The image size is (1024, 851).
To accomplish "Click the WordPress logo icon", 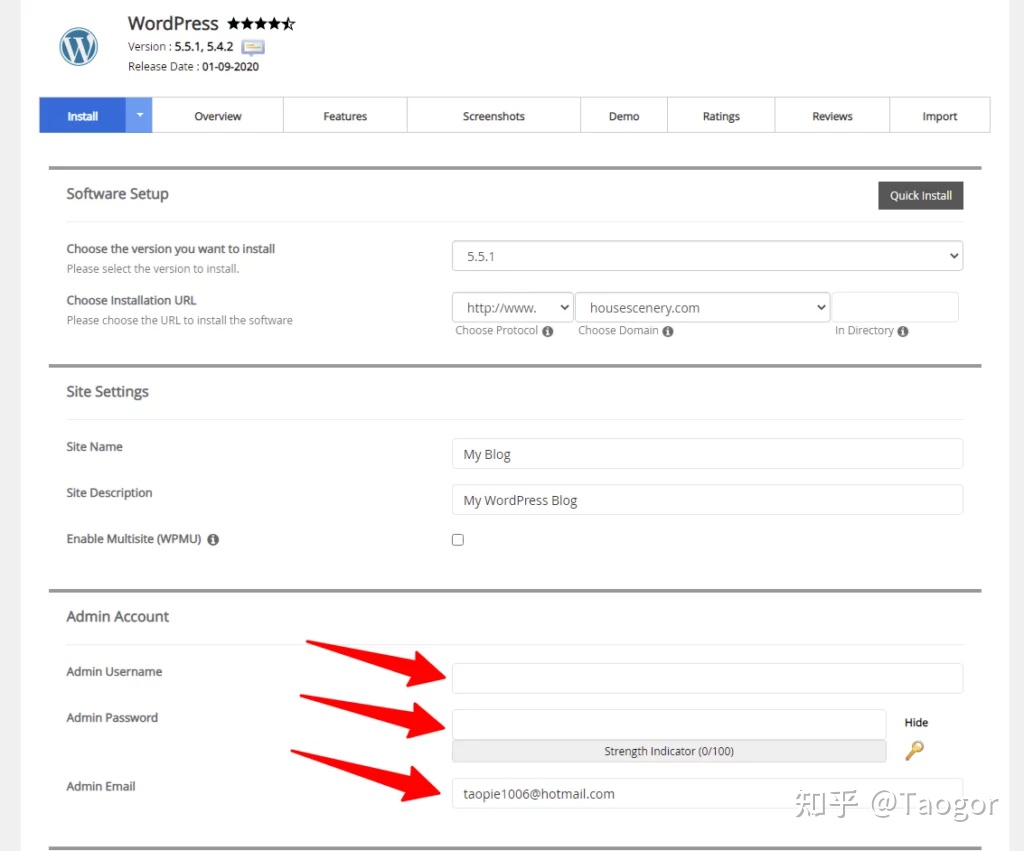I will pyautogui.click(x=78, y=46).
